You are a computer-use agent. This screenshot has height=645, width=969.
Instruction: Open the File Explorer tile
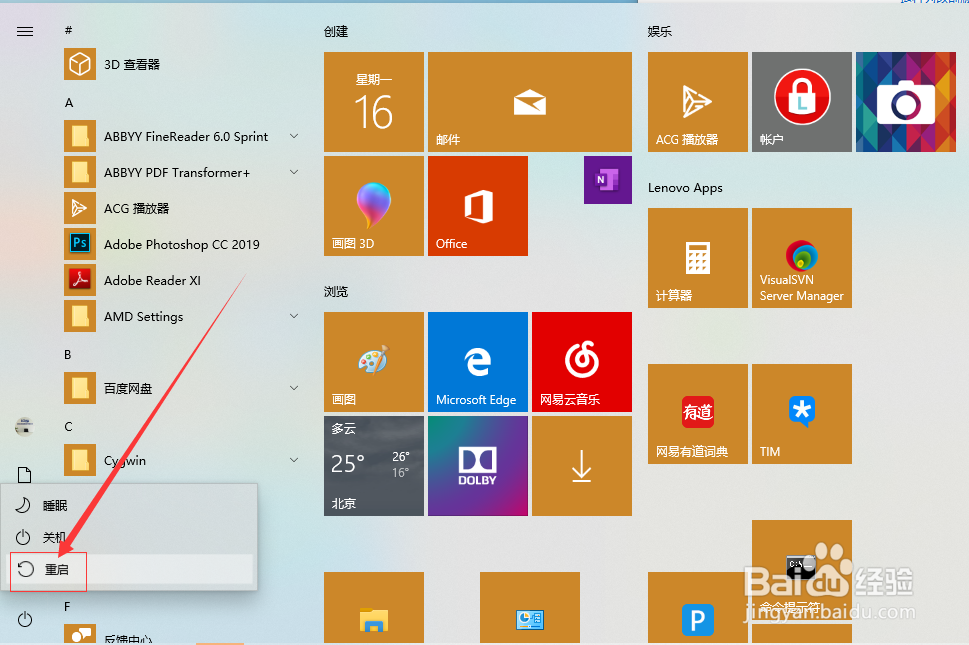pos(374,608)
